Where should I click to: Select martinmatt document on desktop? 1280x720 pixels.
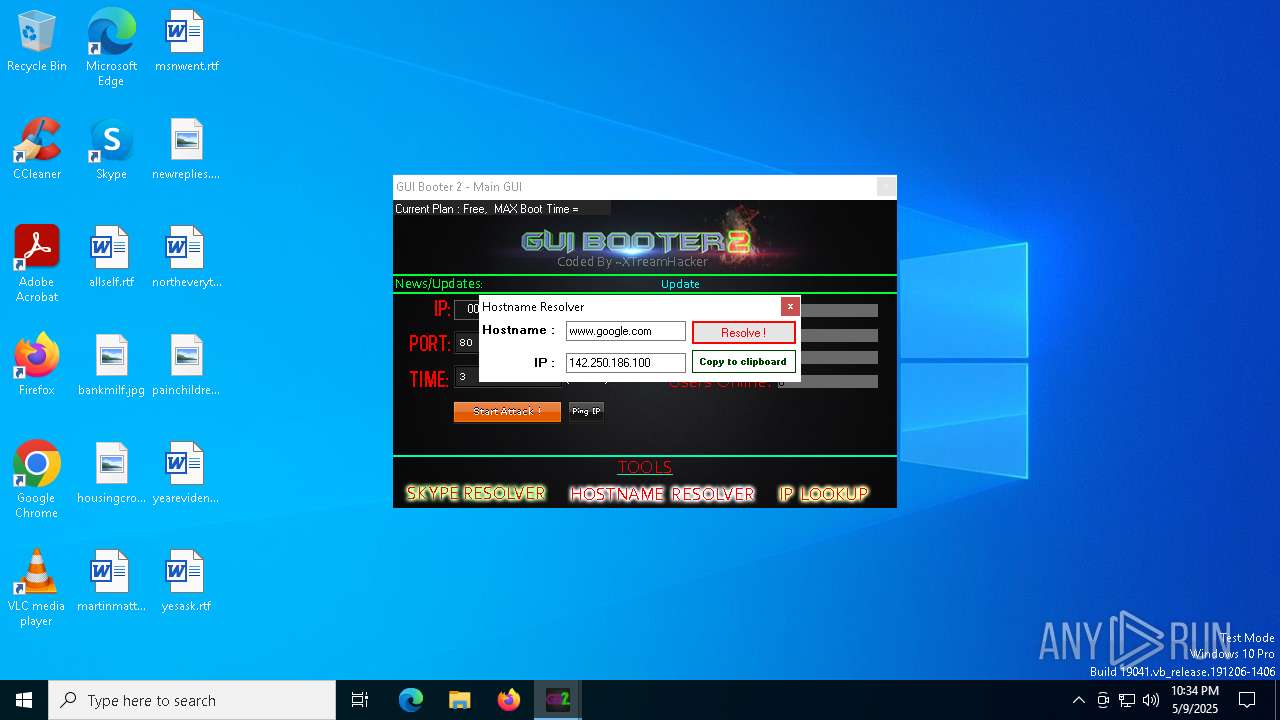click(x=111, y=581)
